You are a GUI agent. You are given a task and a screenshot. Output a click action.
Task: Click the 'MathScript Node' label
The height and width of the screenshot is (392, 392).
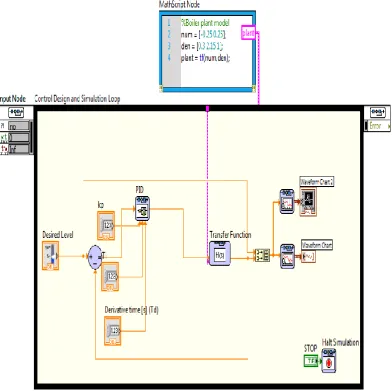point(179,4)
